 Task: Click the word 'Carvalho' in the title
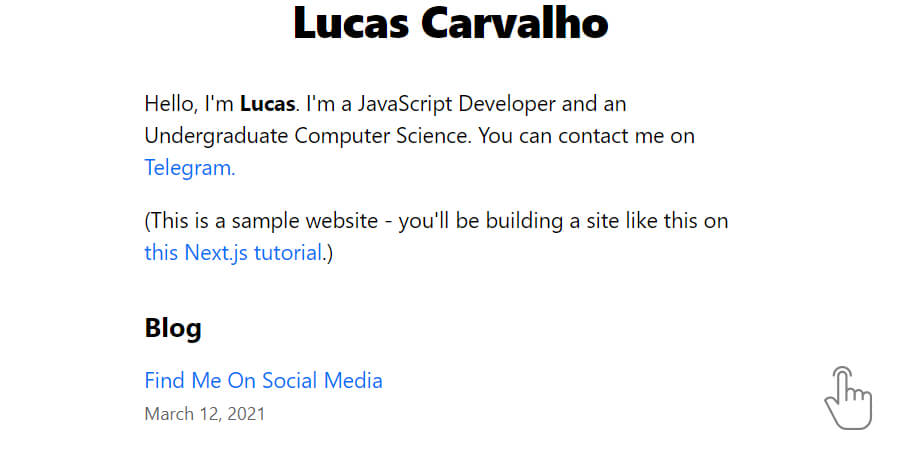(514, 24)
